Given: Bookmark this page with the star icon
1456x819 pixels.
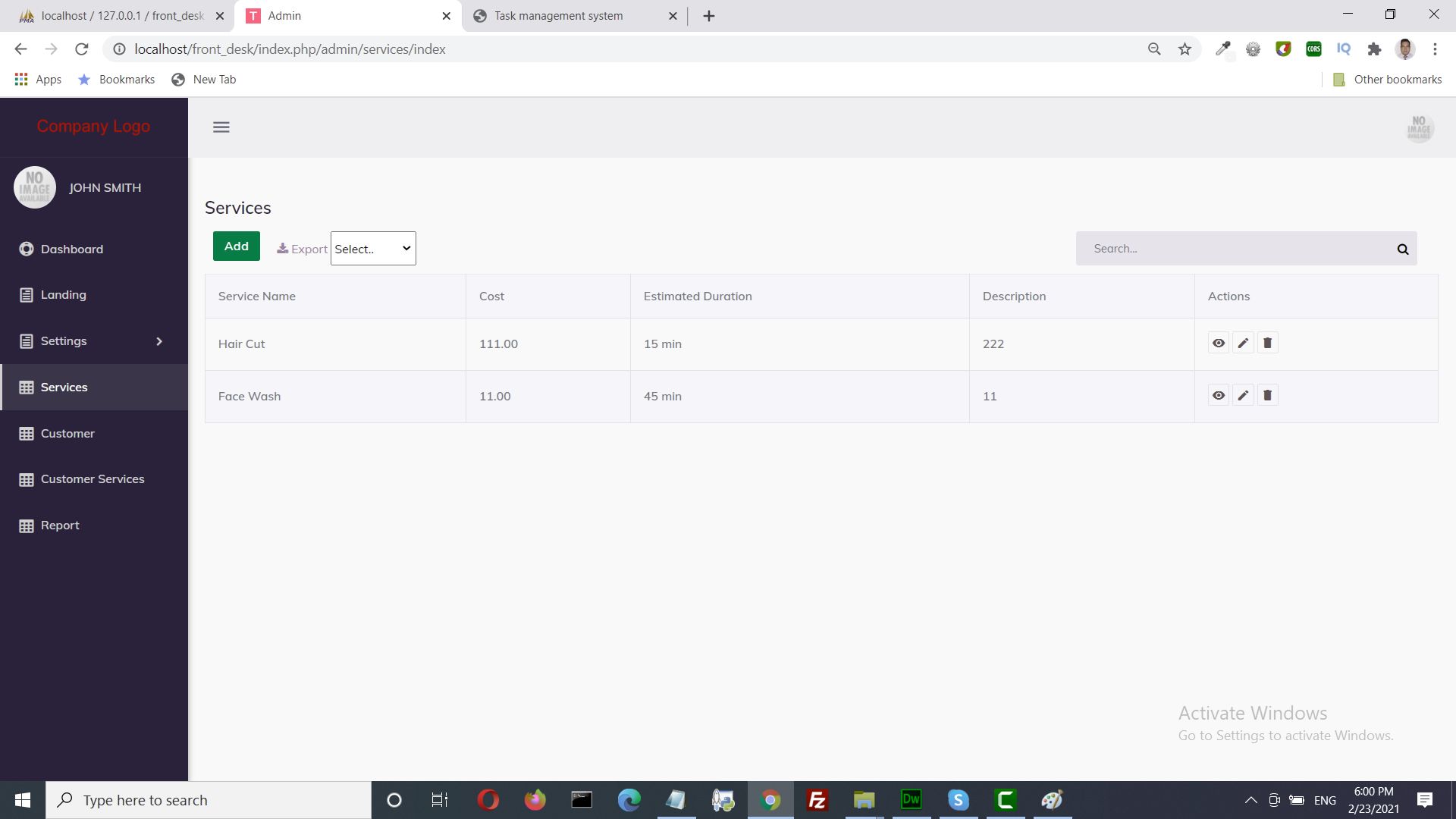Looking at the screenshot, I should coord(1185,49).
